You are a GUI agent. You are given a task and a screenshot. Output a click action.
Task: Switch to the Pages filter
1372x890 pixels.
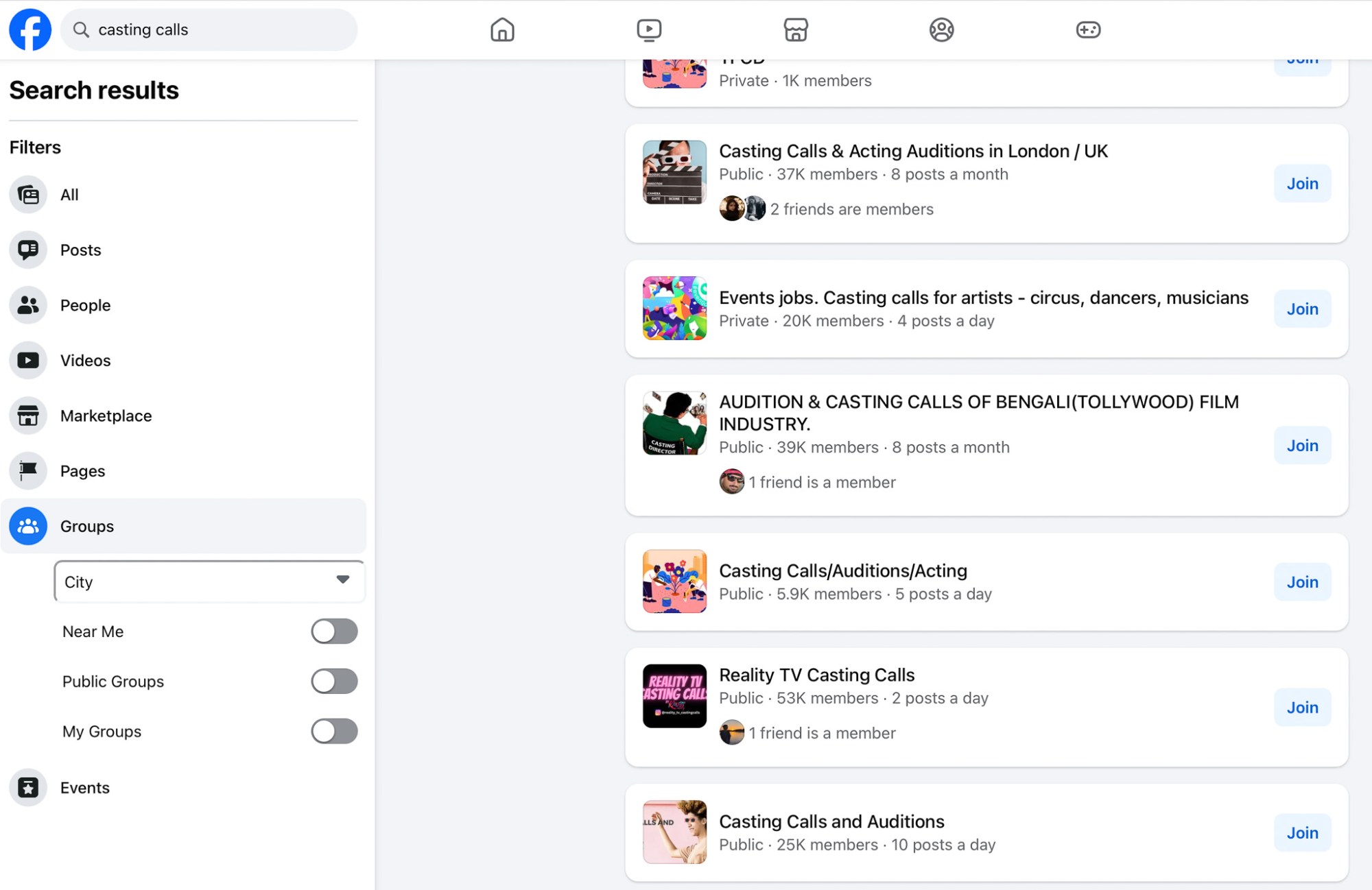click(x=82, y=471)
